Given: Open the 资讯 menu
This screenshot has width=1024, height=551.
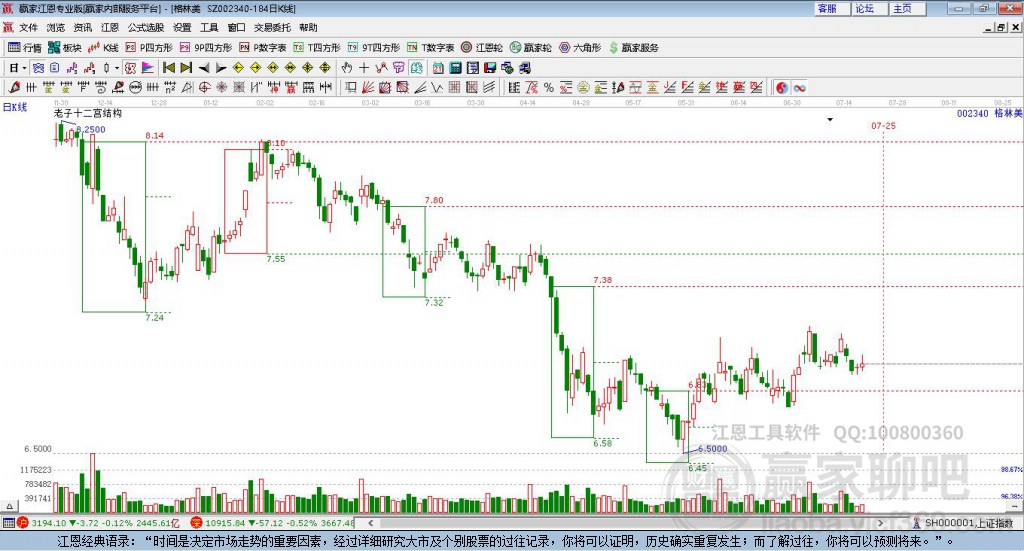Looking at the screenshot, I should point(83,27).
